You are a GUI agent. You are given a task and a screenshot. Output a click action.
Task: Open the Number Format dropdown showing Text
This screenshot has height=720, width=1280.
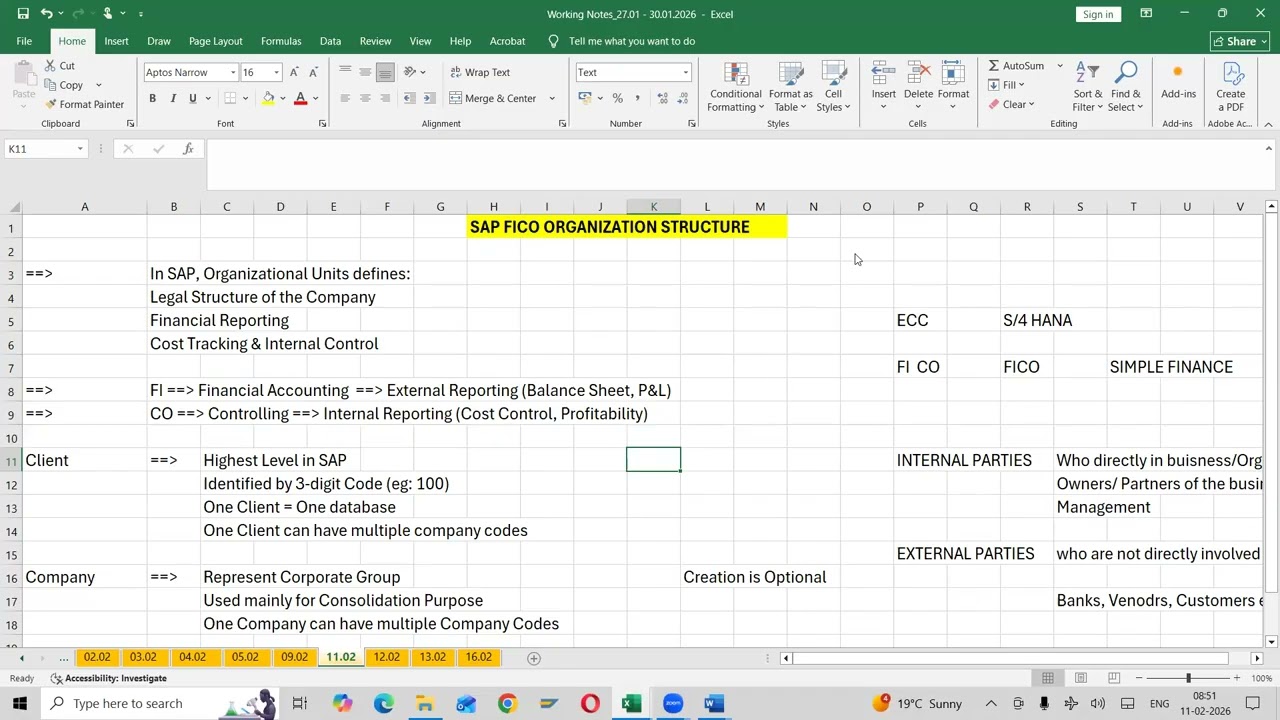[685, 72]
